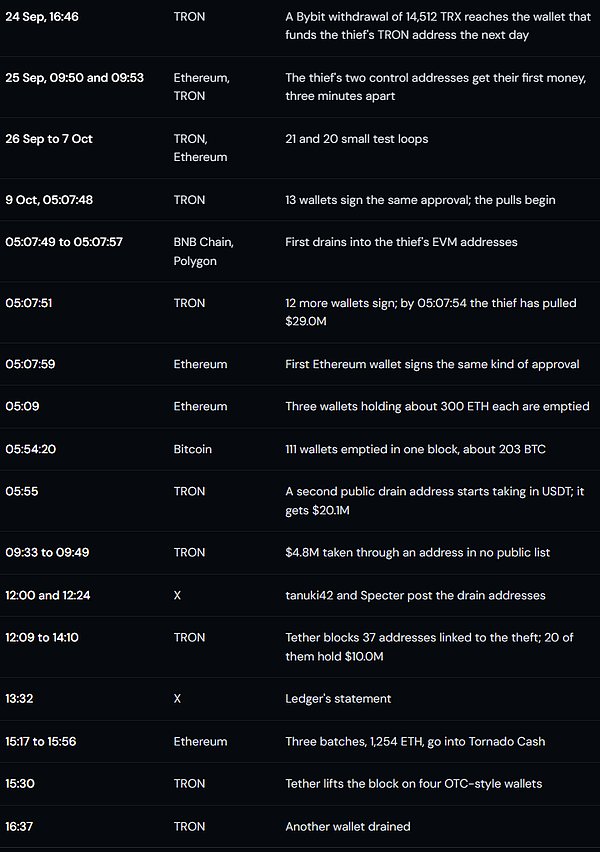Click the 21 and 20 small test loops text
Viewport: 600px width, 852px height.
point(357,139)
